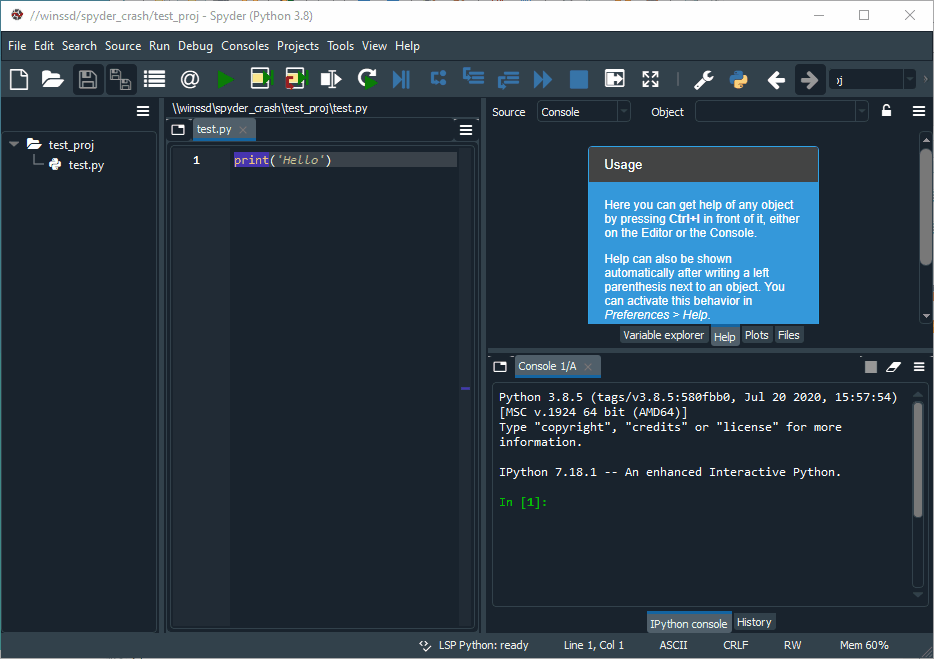Click the working directory path field
The height and width of the screenshot is (659, 934).
866,79
